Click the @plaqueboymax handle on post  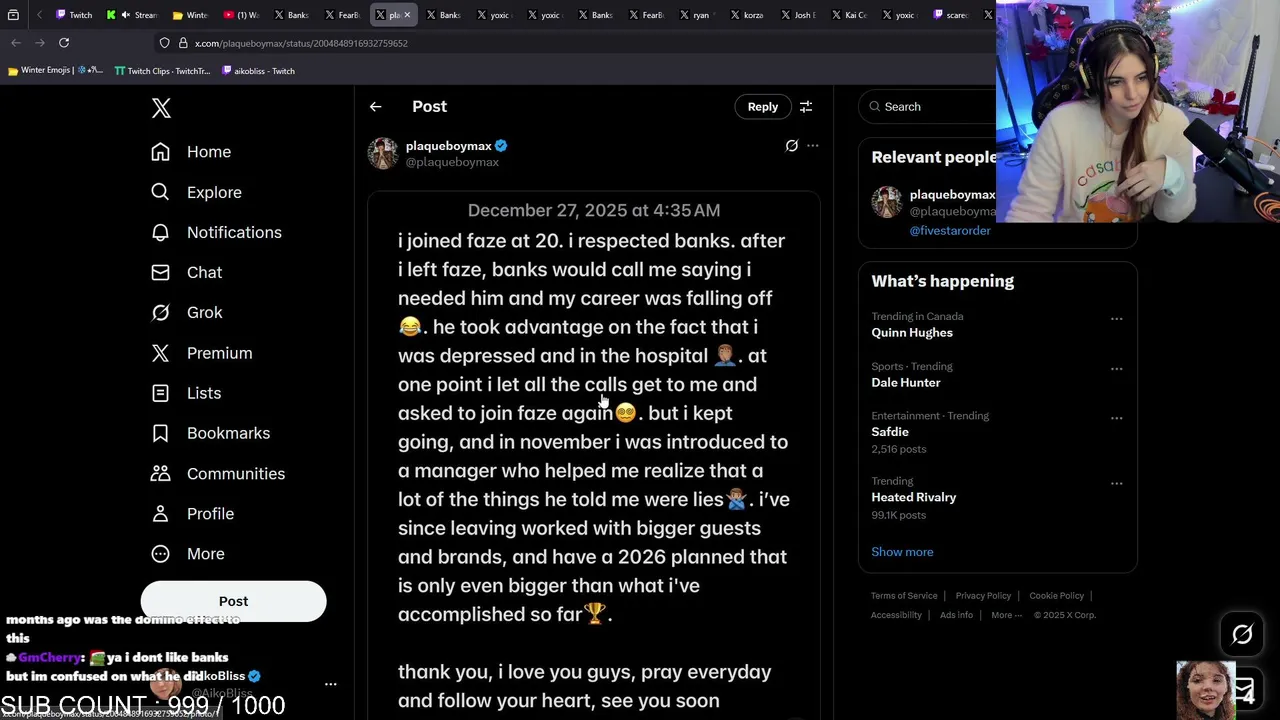click(x=452, y=162)
